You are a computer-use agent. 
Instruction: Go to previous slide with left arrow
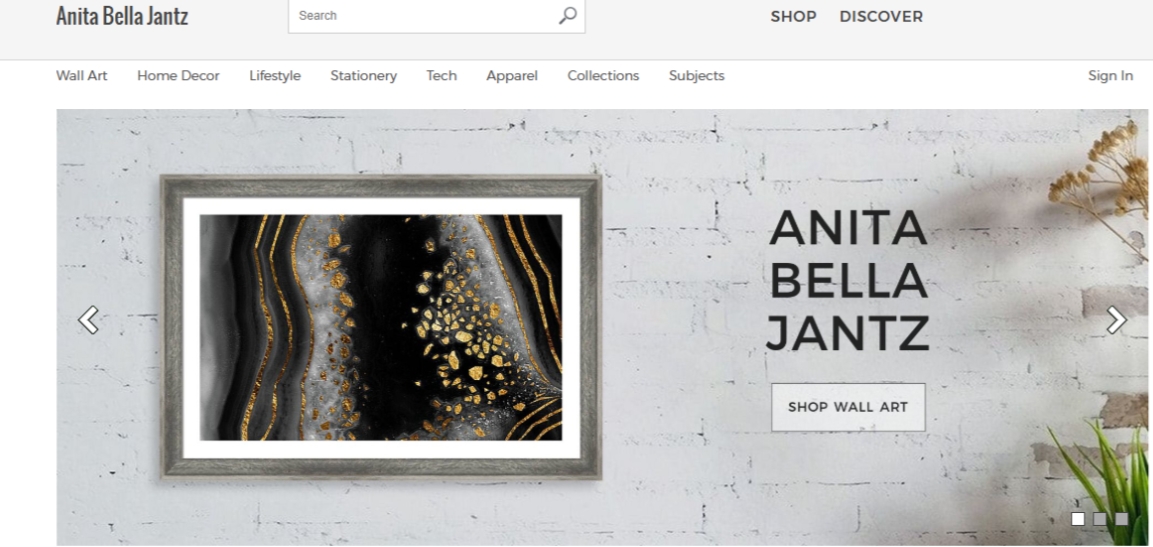[88, 320]
